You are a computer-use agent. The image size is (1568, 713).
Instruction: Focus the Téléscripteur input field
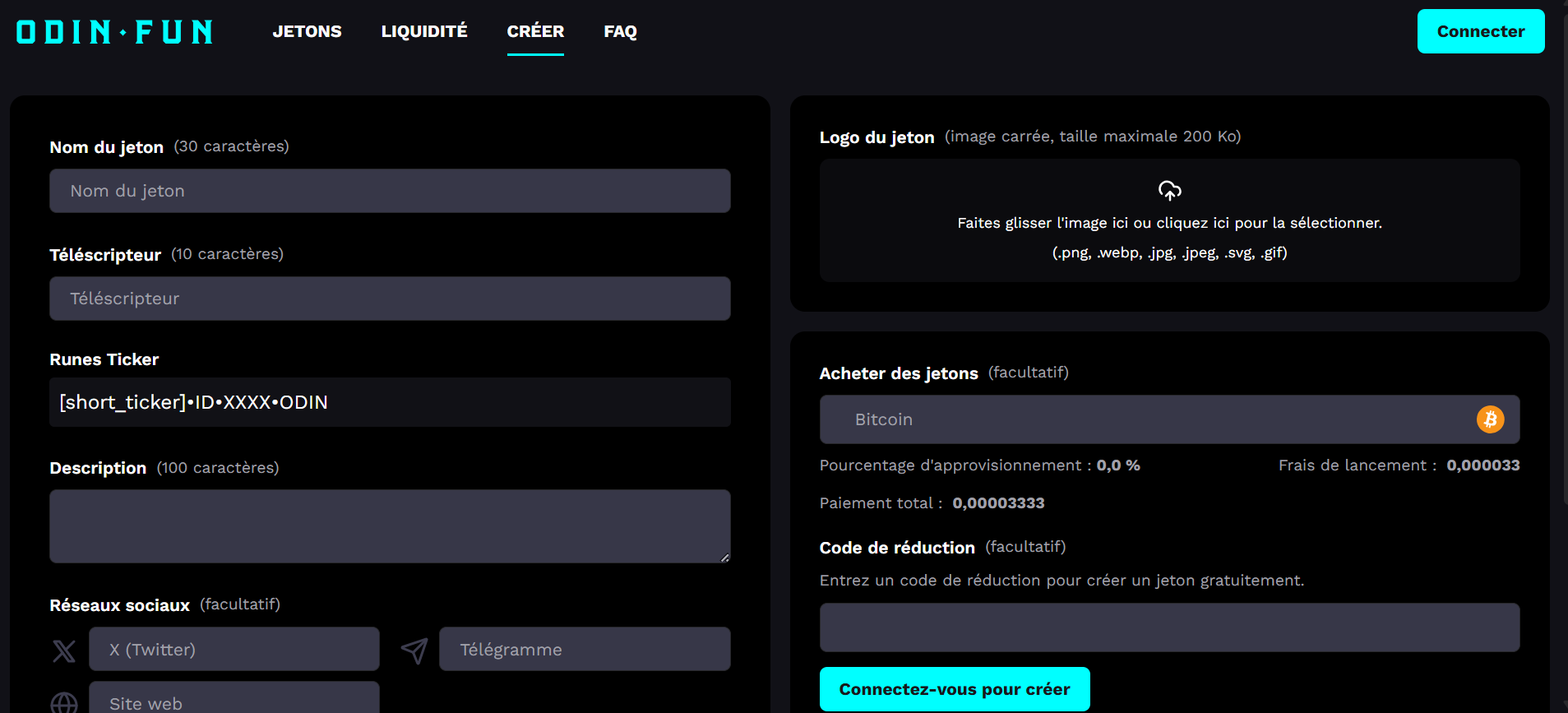click(x=390, y=299)
